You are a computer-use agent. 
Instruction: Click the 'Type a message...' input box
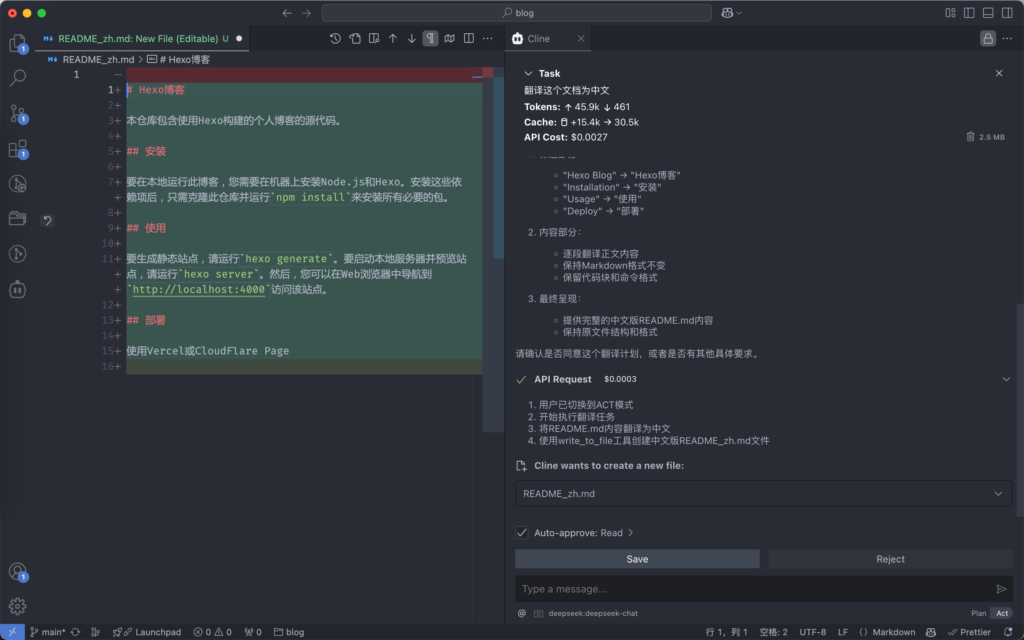[756, 589]
